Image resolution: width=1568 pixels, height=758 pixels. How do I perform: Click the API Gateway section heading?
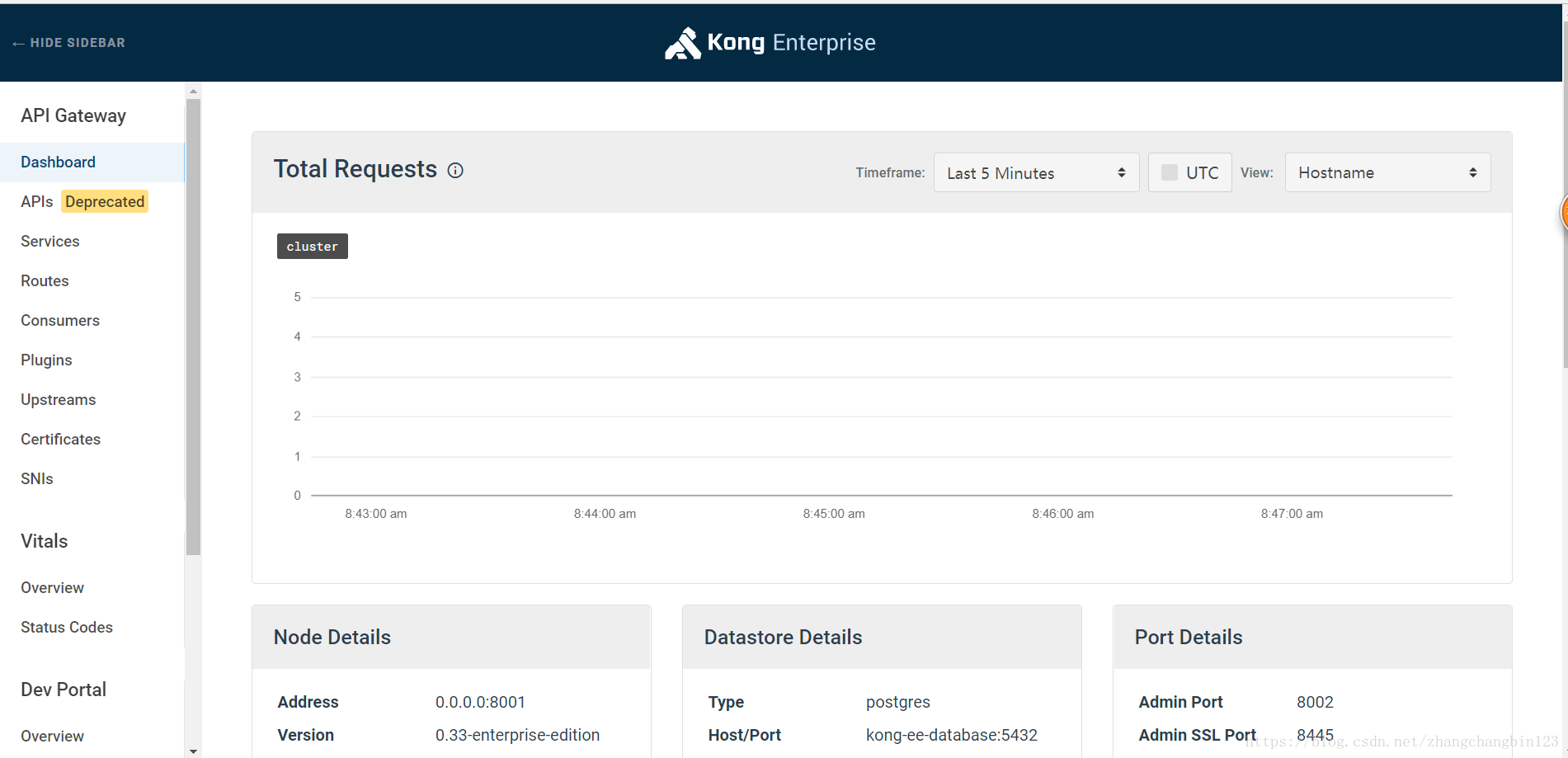(73, 116)
